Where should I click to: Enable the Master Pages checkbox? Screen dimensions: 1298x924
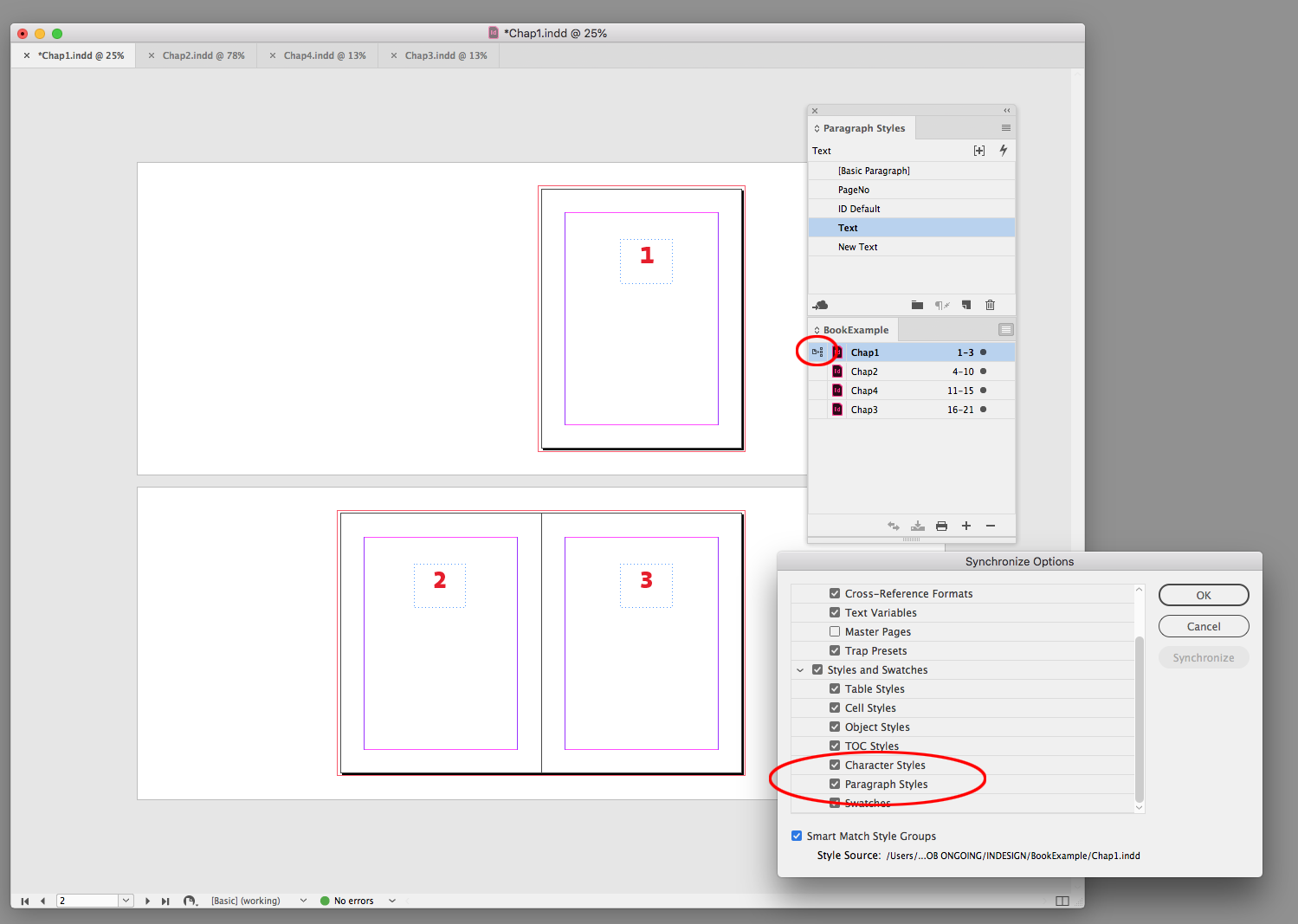coord(835,632)
